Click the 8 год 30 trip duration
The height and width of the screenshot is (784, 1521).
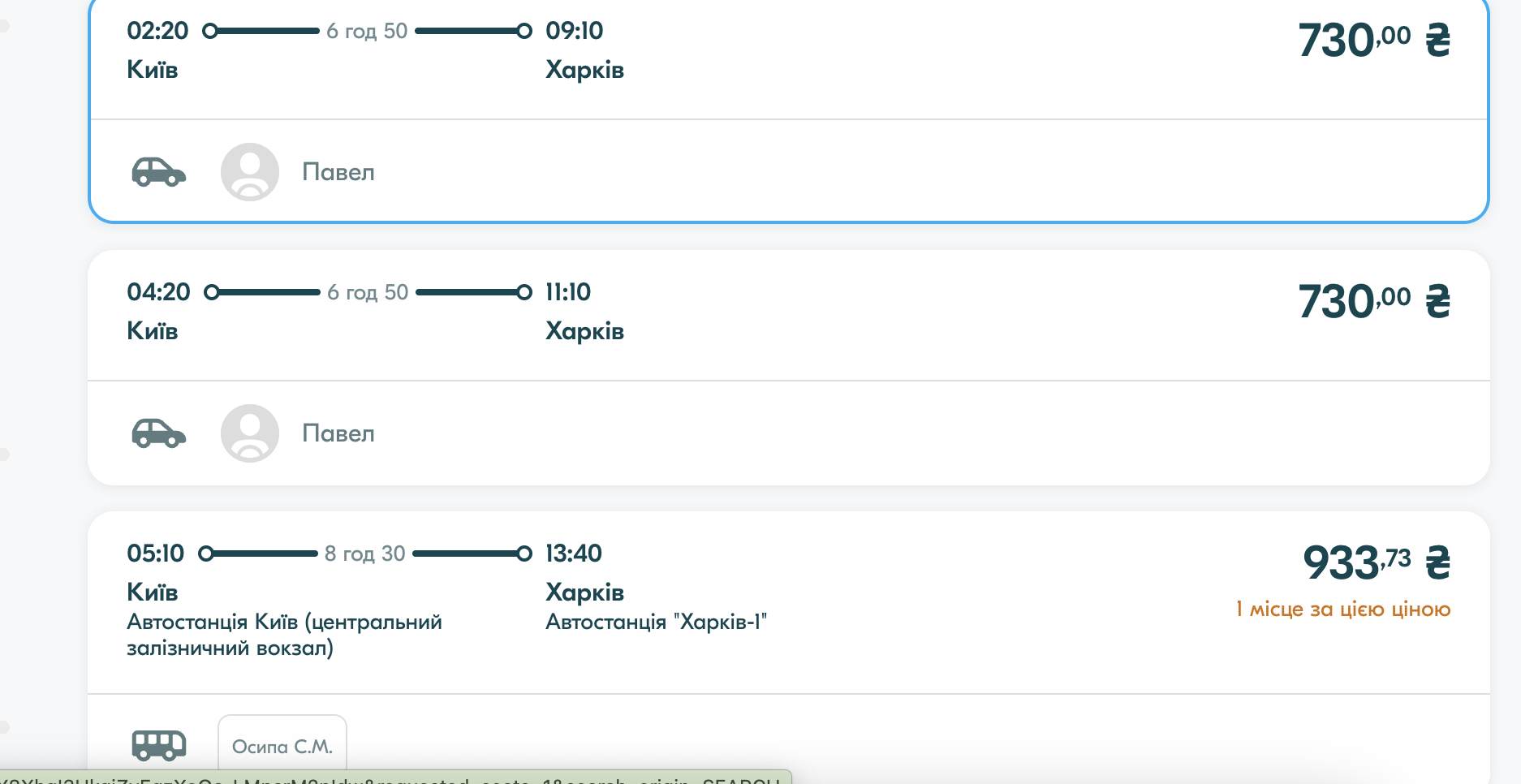pyautogui.click(x=365, y=554)
